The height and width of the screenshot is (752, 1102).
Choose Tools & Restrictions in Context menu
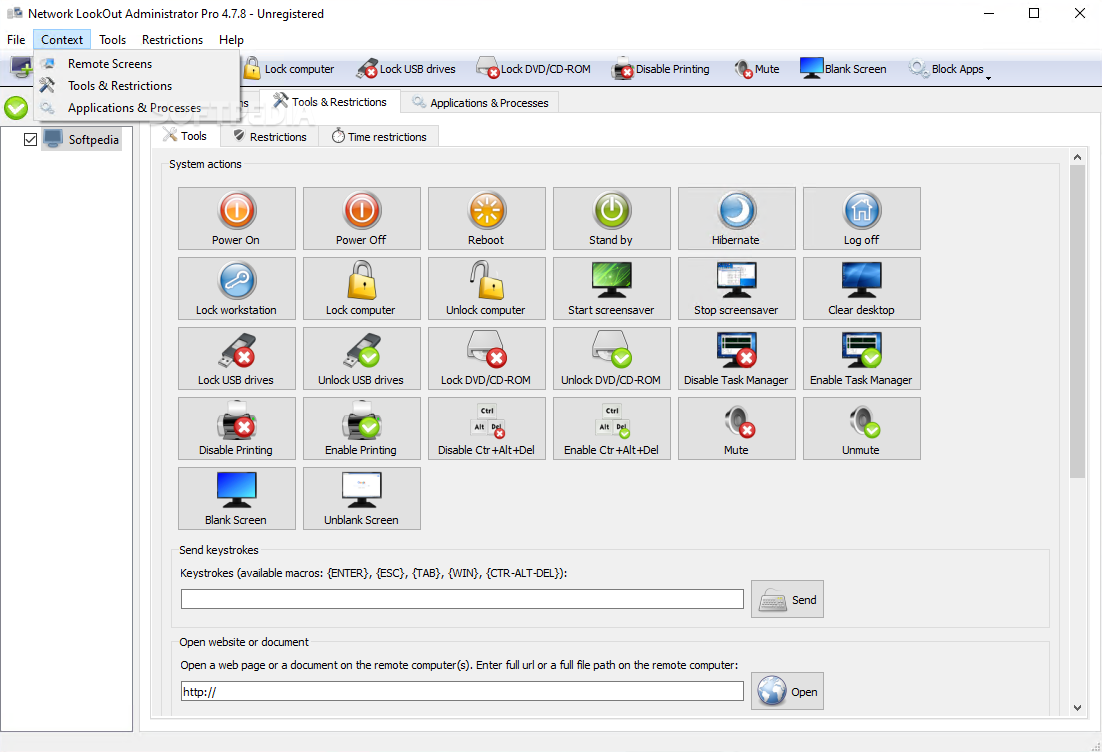136,86
